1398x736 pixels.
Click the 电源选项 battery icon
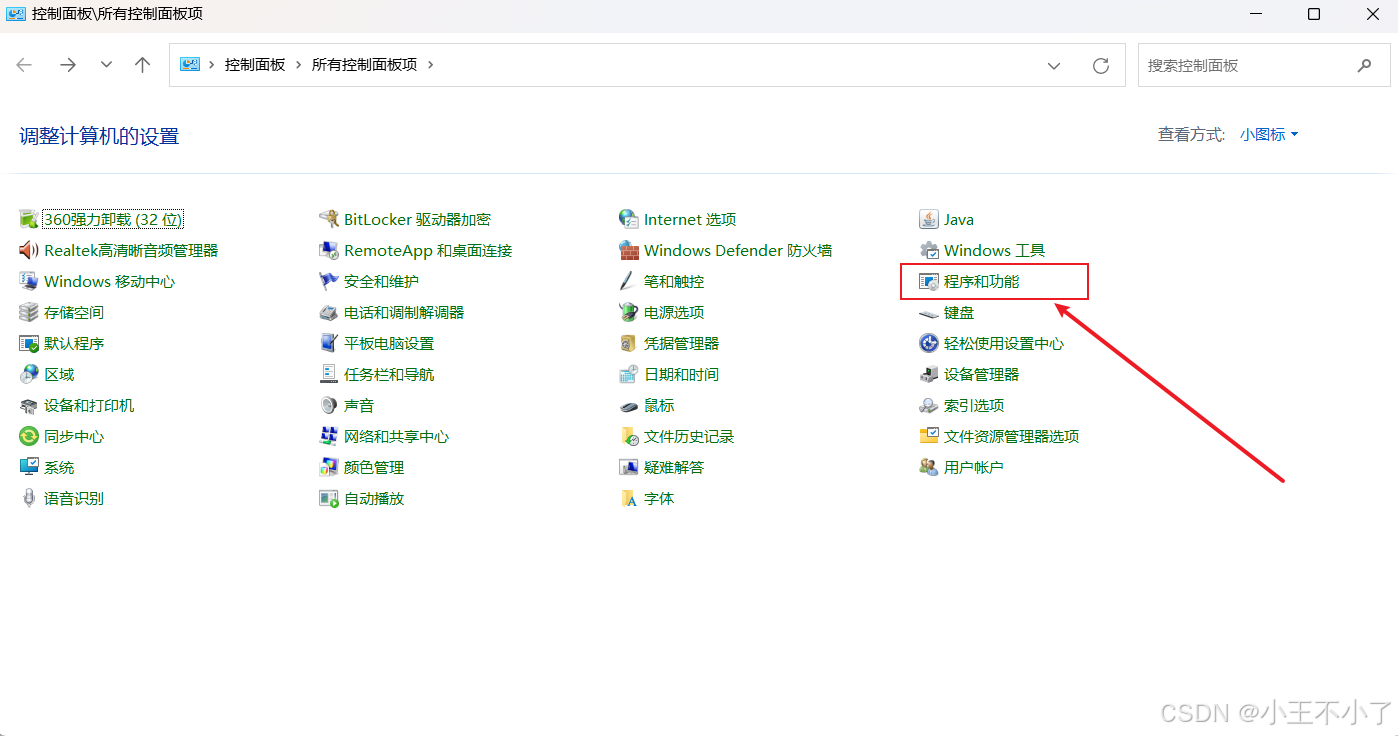tap(629, 312)
